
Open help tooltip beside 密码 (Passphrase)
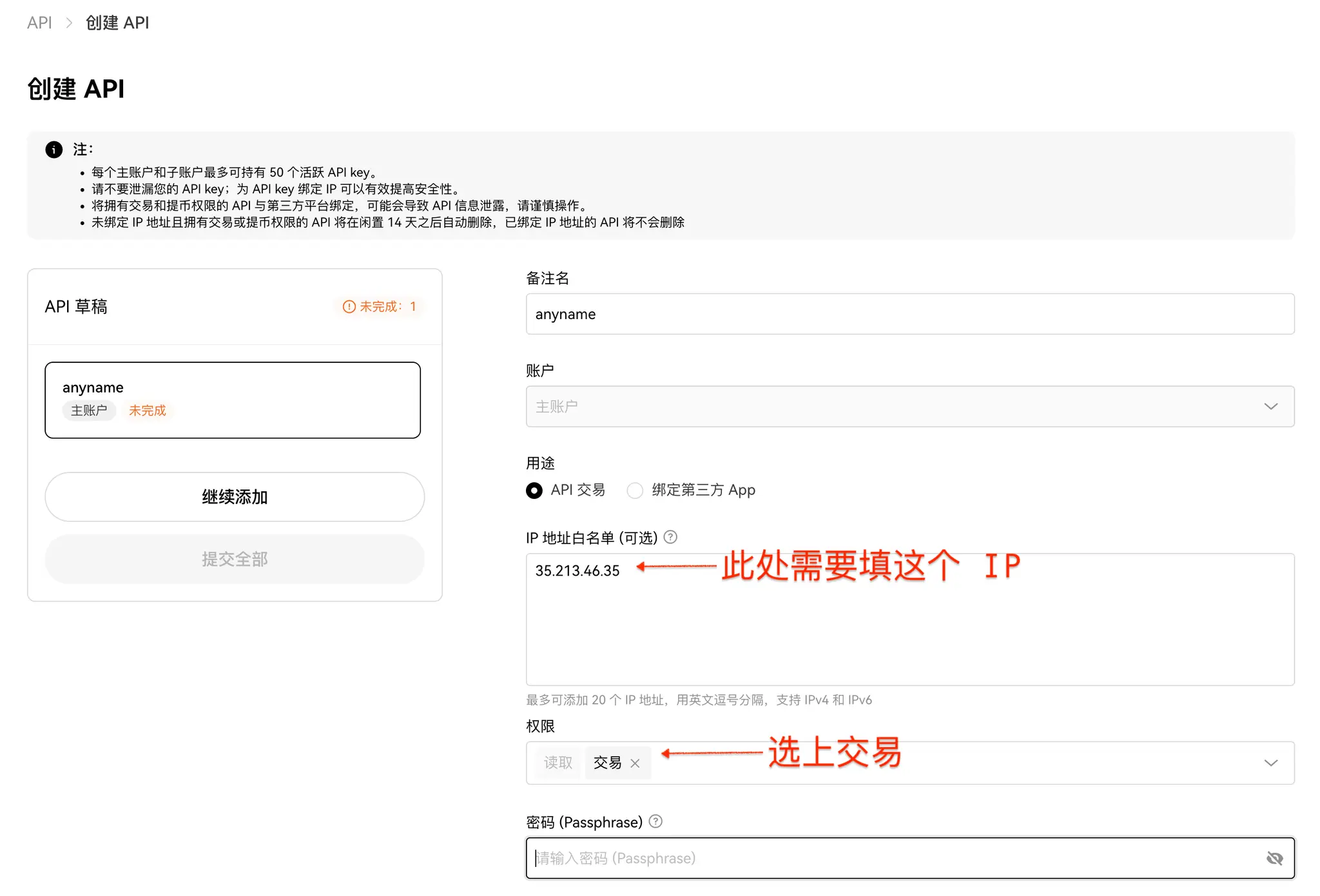pos(655,821)
